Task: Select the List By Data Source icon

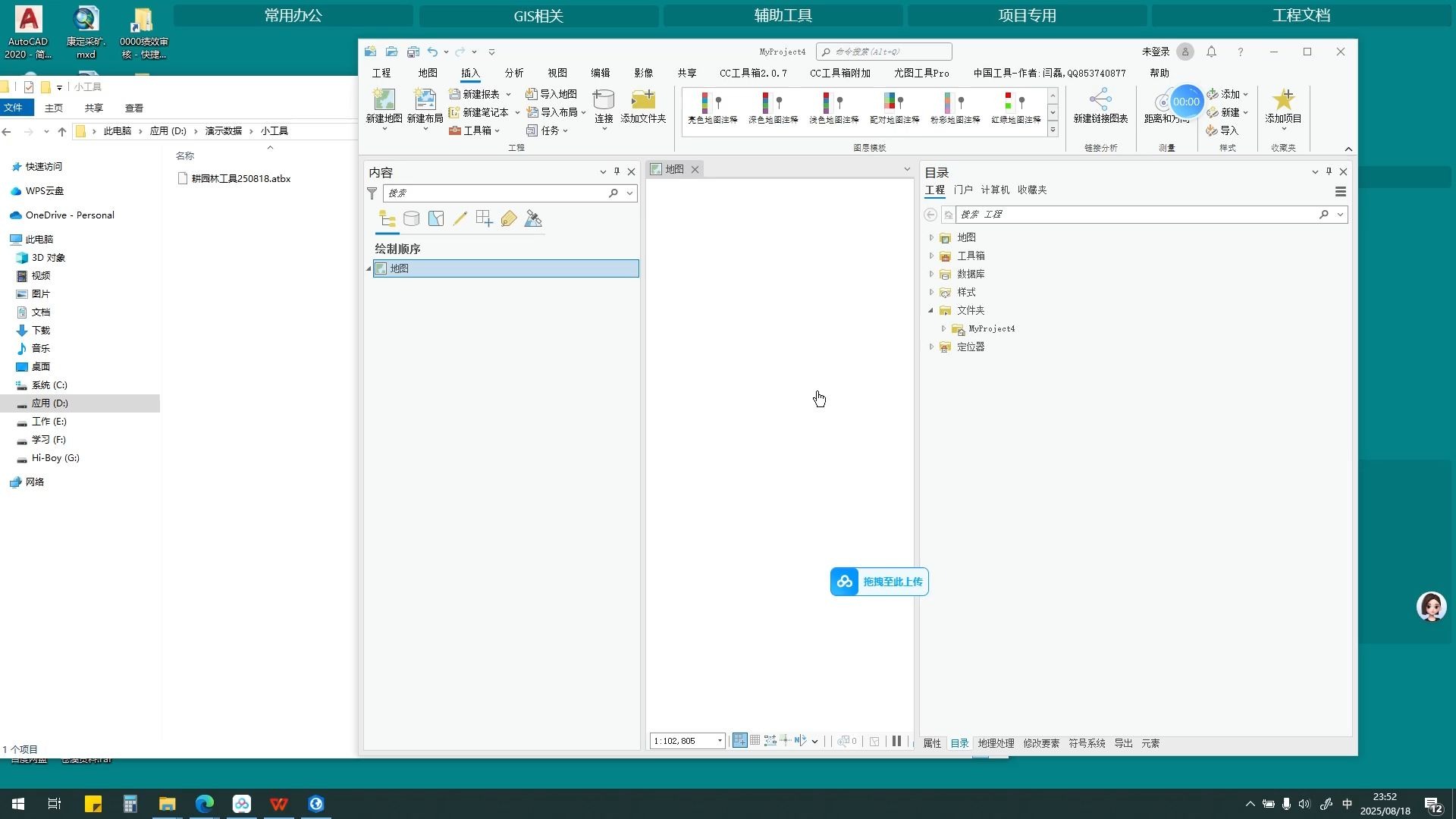Action: tap(411, 219)
